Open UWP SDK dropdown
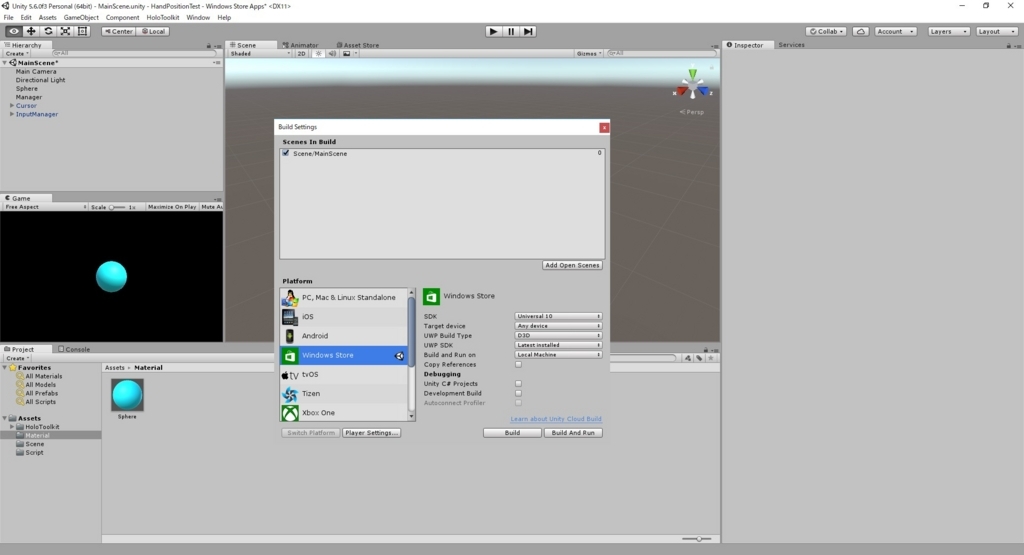The image size is (1024, 555). (558, 345)
